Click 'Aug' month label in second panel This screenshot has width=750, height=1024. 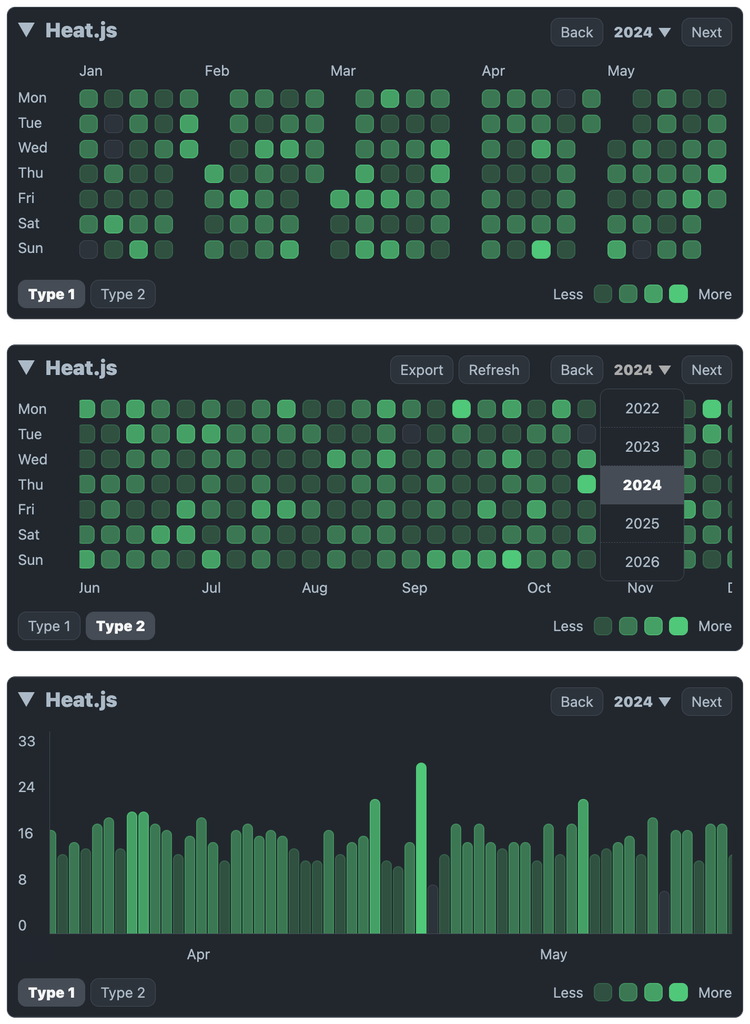(x=314, y=588)
